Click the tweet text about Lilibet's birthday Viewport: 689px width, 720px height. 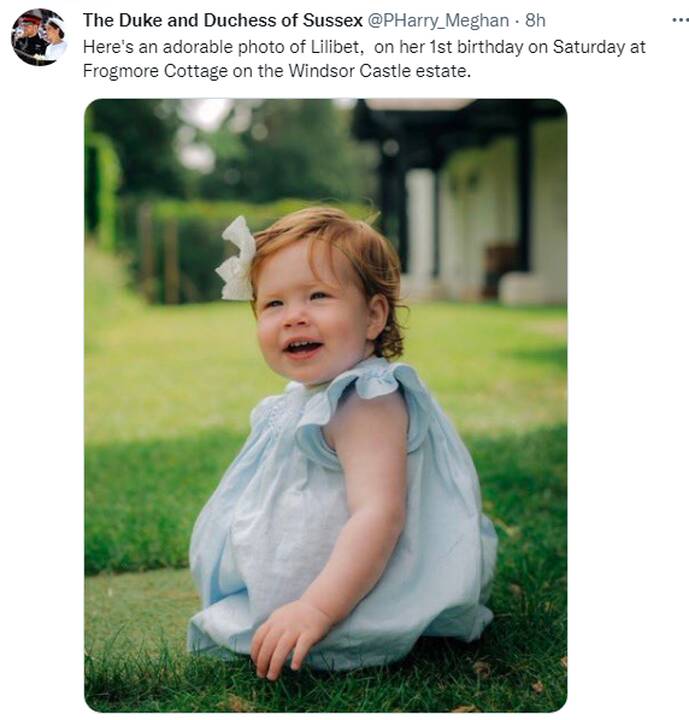coord(364,59)
